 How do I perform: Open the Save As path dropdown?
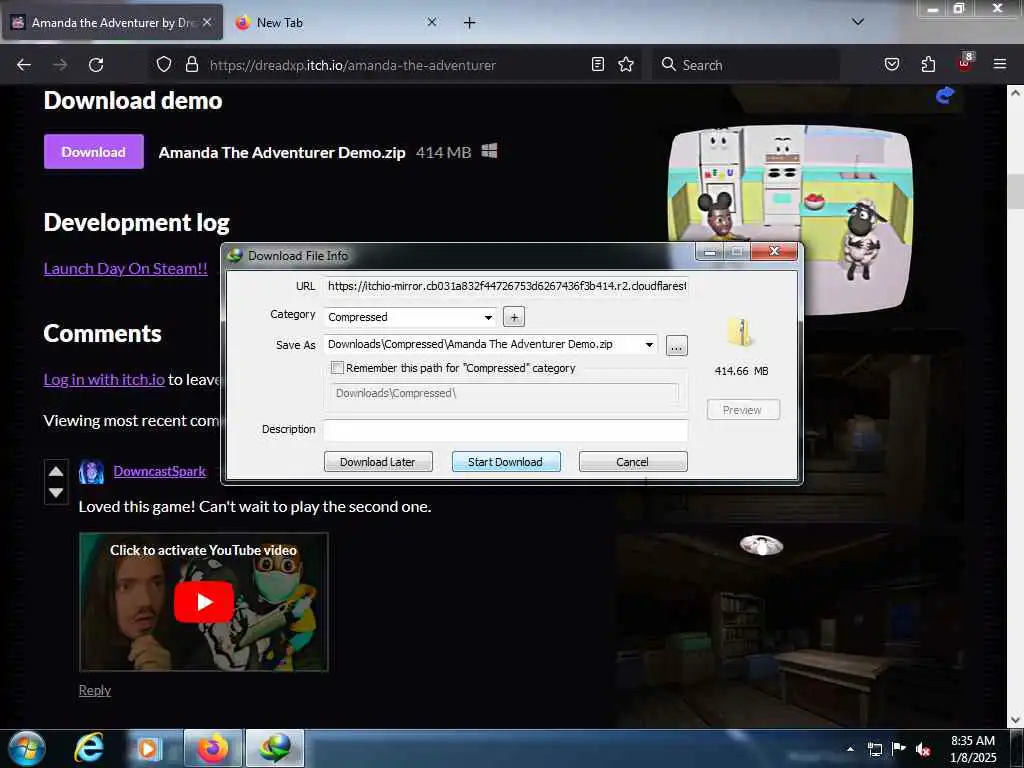pyautogui.click(x=649, y=344)
